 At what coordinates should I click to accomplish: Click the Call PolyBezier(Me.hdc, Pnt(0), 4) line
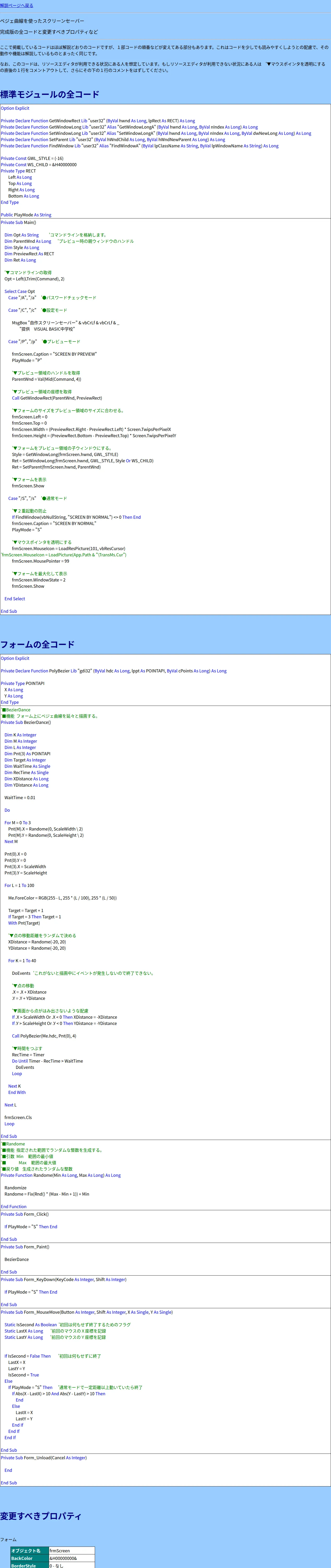[x=44, y=1036]
